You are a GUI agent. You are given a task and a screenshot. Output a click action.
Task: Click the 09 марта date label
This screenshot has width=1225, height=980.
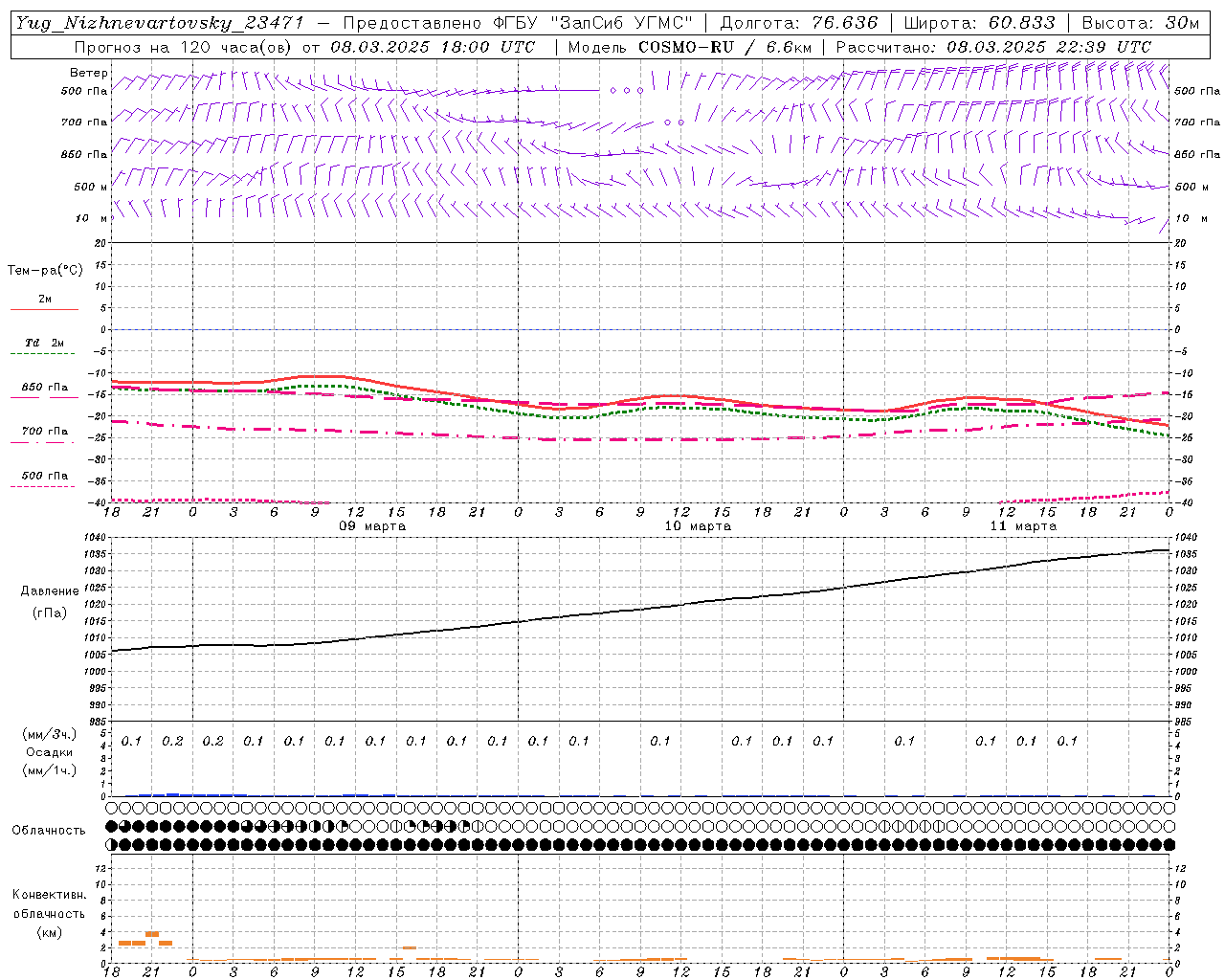pos(372,526)
